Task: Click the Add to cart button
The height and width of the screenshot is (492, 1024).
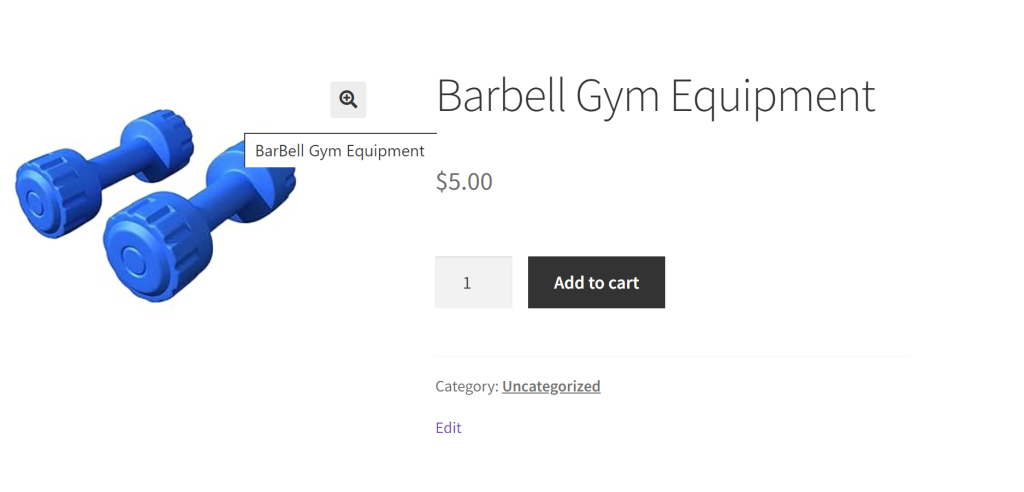Action: pyautogui.click(x=596, y=282)
